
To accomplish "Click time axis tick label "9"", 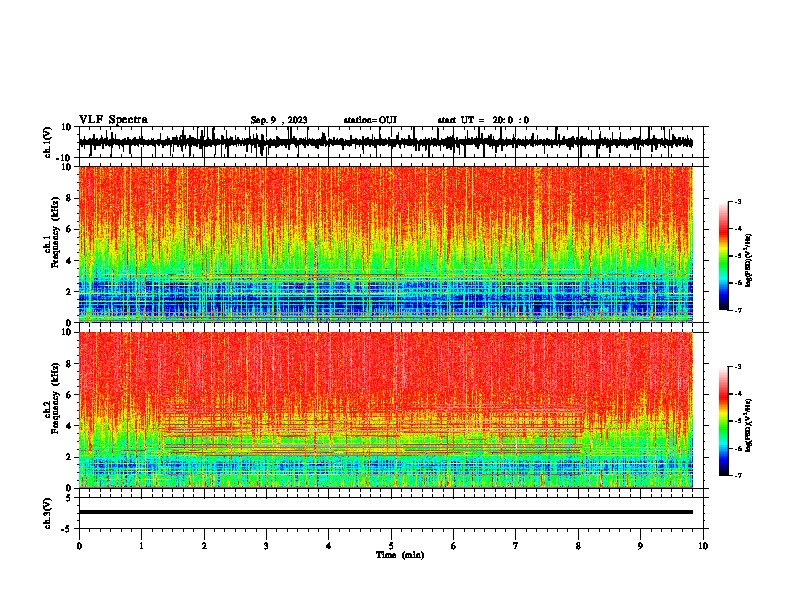I will [640, 546].
